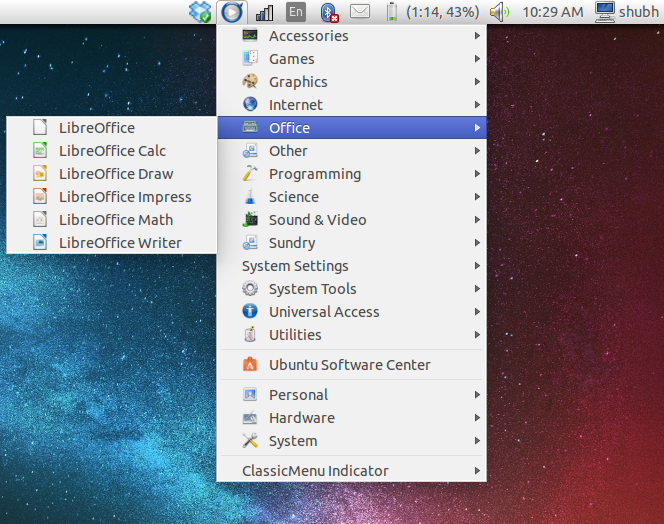Click the System wrench icon
The image size is (664, 524).
tap(250, 441)
